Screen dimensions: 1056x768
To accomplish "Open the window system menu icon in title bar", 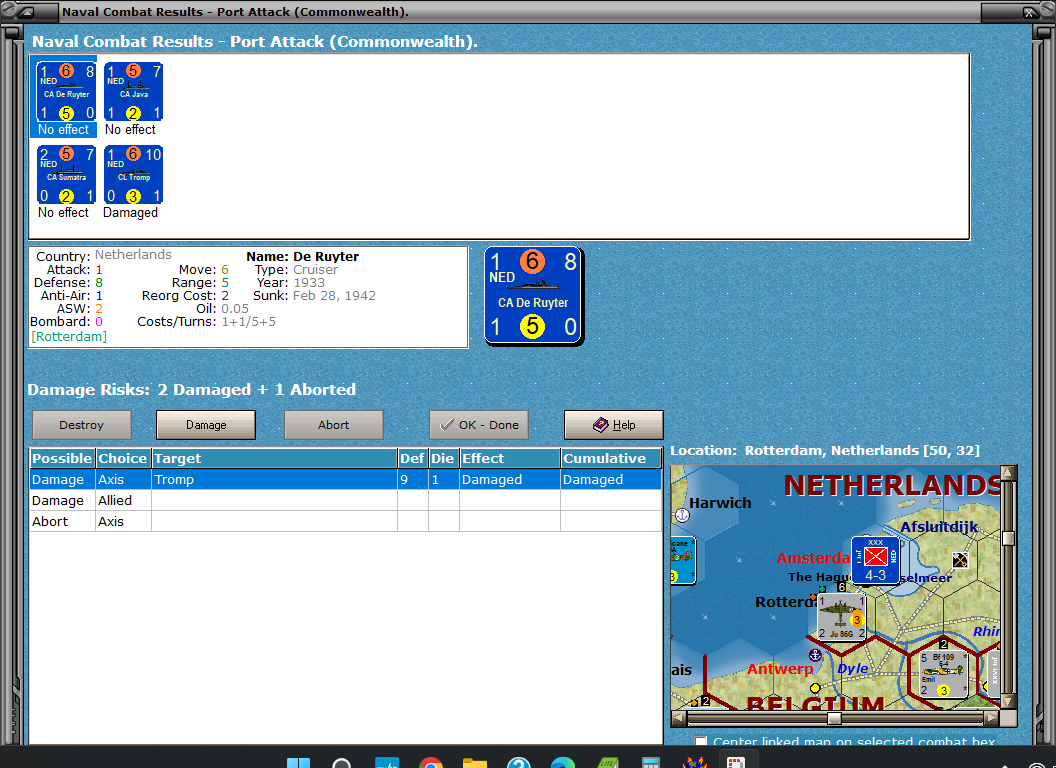I will (27, 12).
